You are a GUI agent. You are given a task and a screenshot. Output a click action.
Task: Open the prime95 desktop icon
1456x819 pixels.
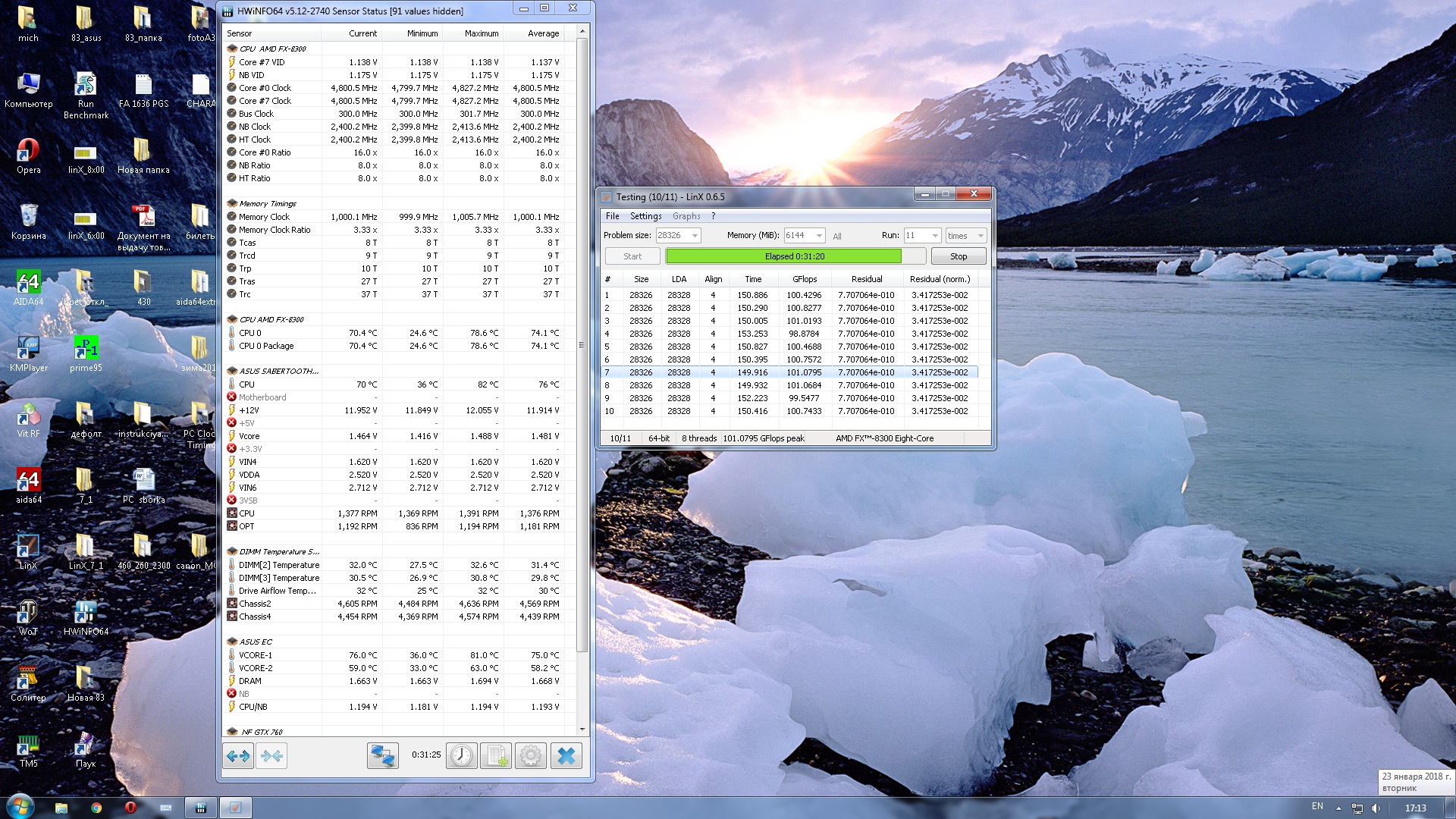point(86,353)
